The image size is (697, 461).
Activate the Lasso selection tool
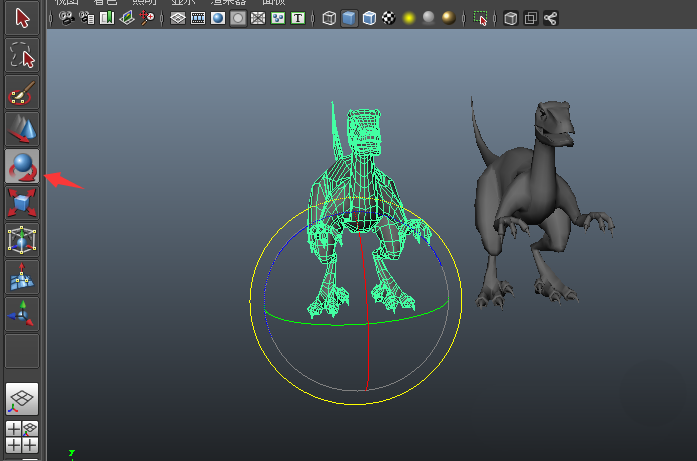(x=22, y=56)
